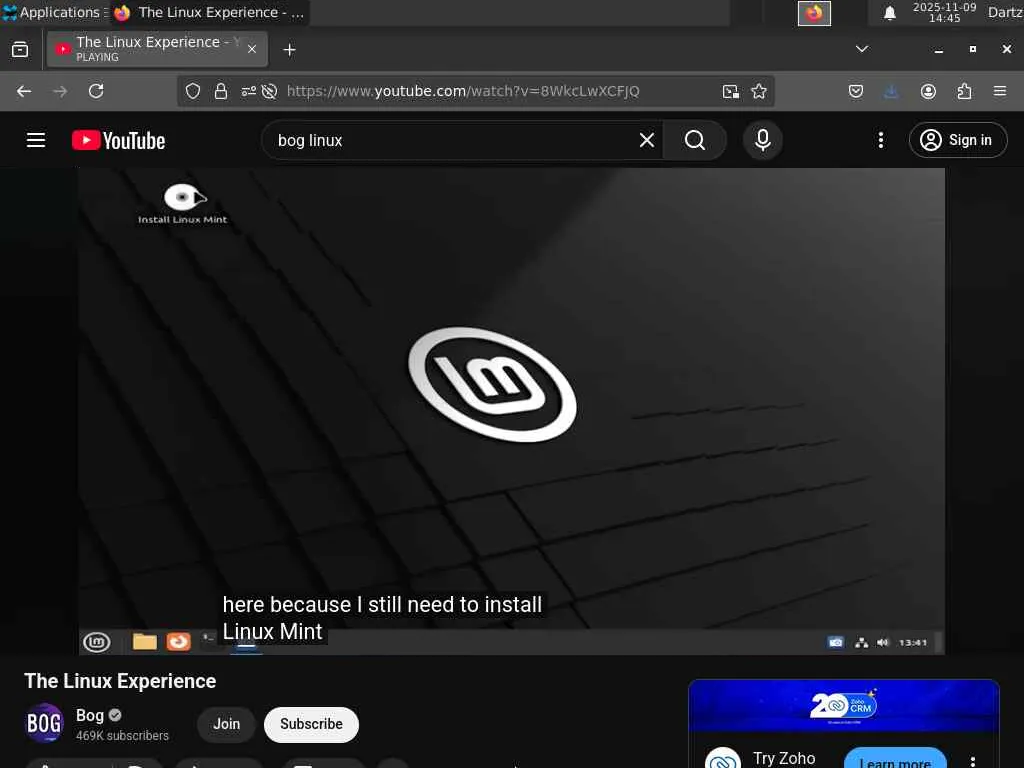The height and width of the screenshot is (768, 1024).
Task: Clear the search text with X
Action: pyautogui.click(x=647, y=140)
